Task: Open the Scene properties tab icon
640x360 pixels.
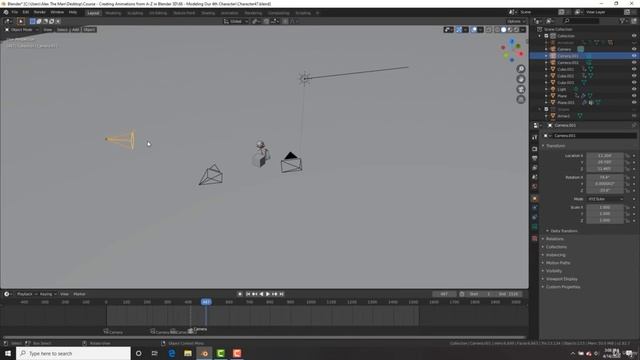Action: point(535,177)
